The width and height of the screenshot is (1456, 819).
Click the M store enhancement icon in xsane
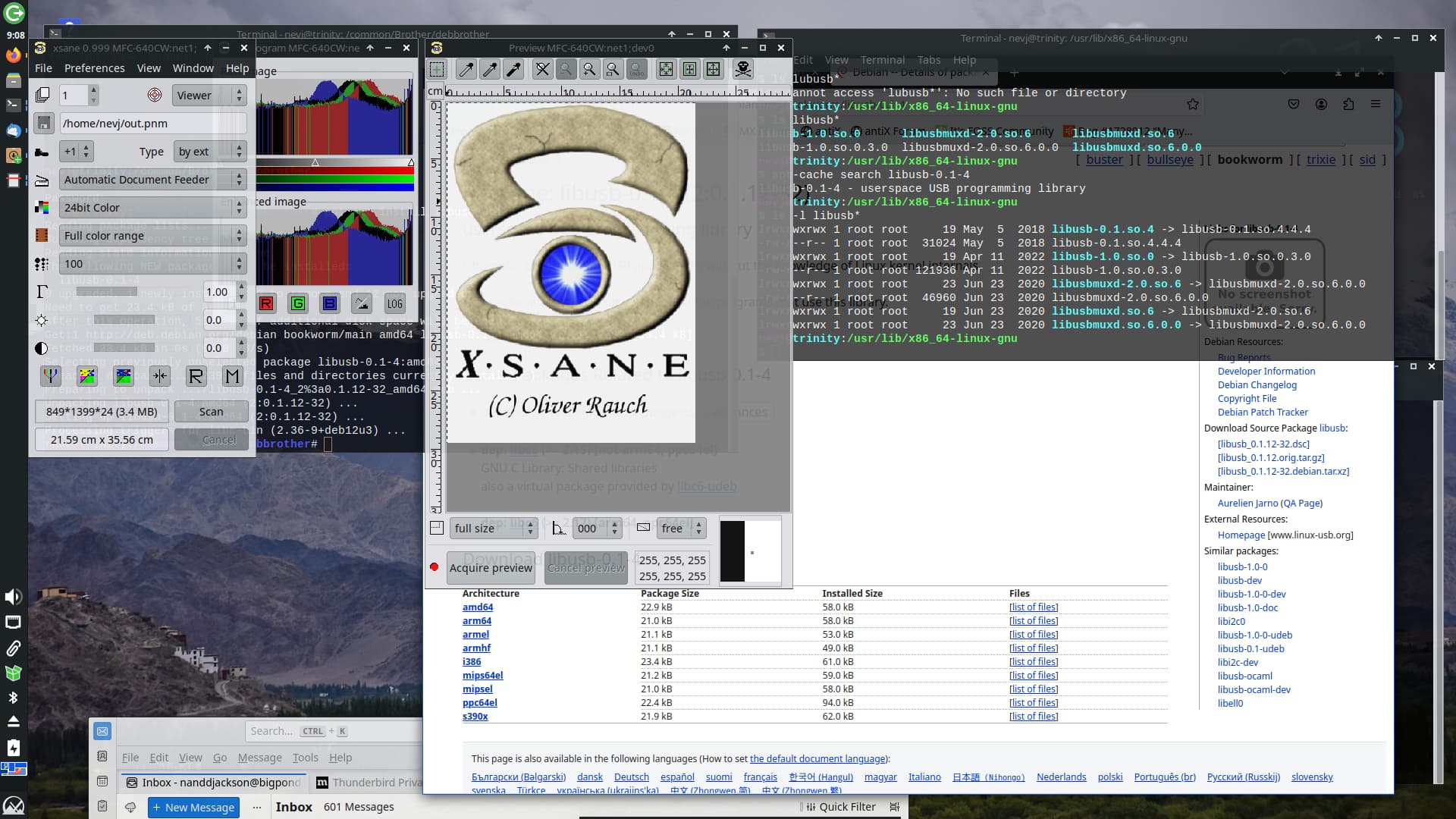click(x=232, y=376)
